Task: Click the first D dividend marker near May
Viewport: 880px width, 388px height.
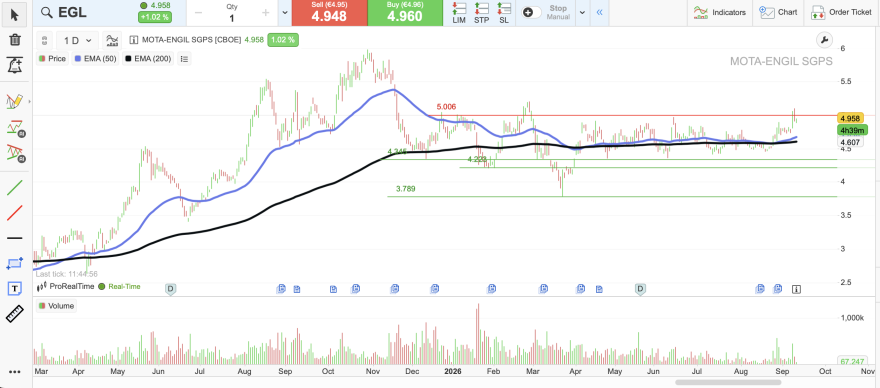Action: pyautogui.click(x=171, y=289)
